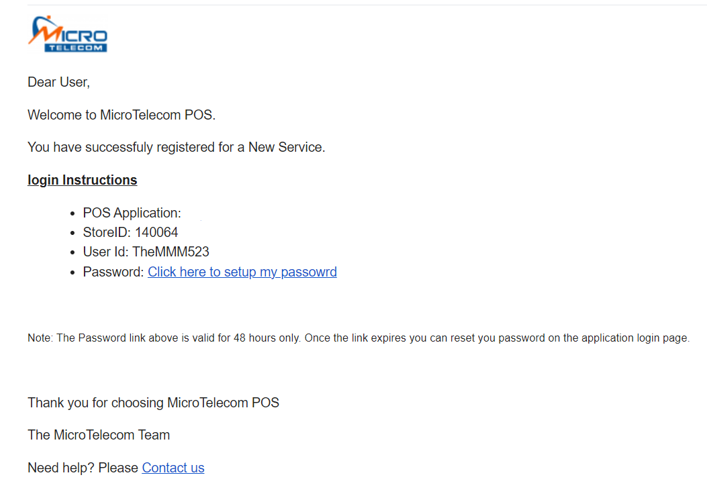Click the 'Note:' word in small print
The width and height of the screenshot is (707, 483).
point(41,338)
